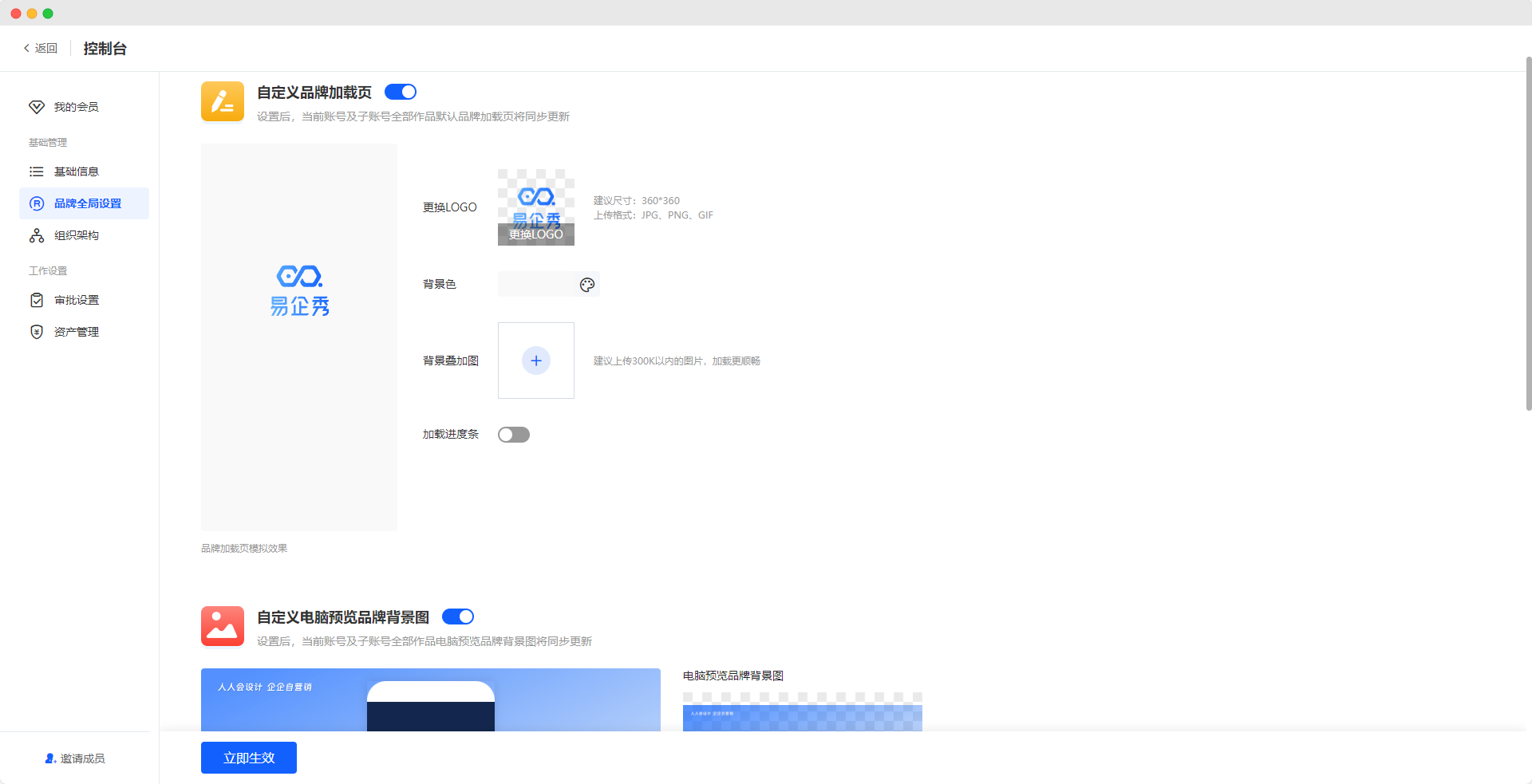1532x784 pixels.
Task: Turn off 自定义电脑预览品牌背景图 toggle
Action: point(458,617)
